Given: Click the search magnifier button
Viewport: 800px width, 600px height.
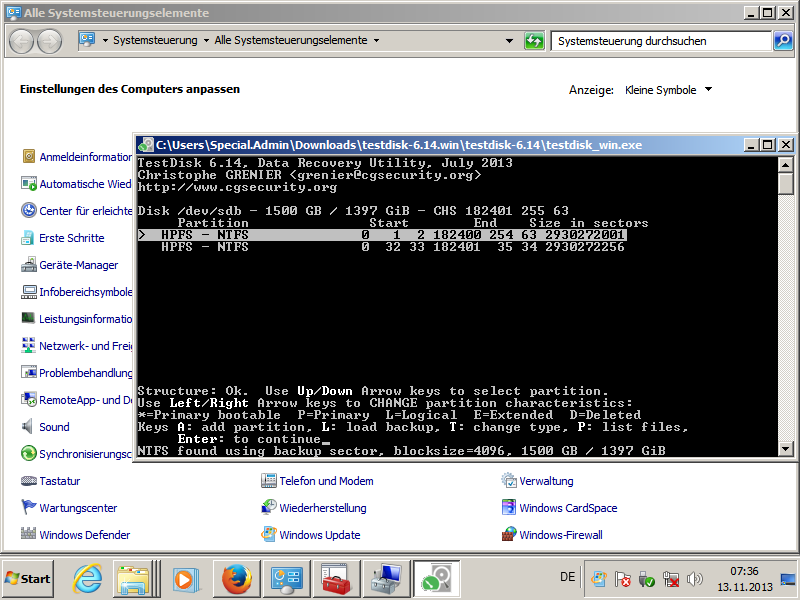Looking at the screenshot, I should [x=782, y=41].
